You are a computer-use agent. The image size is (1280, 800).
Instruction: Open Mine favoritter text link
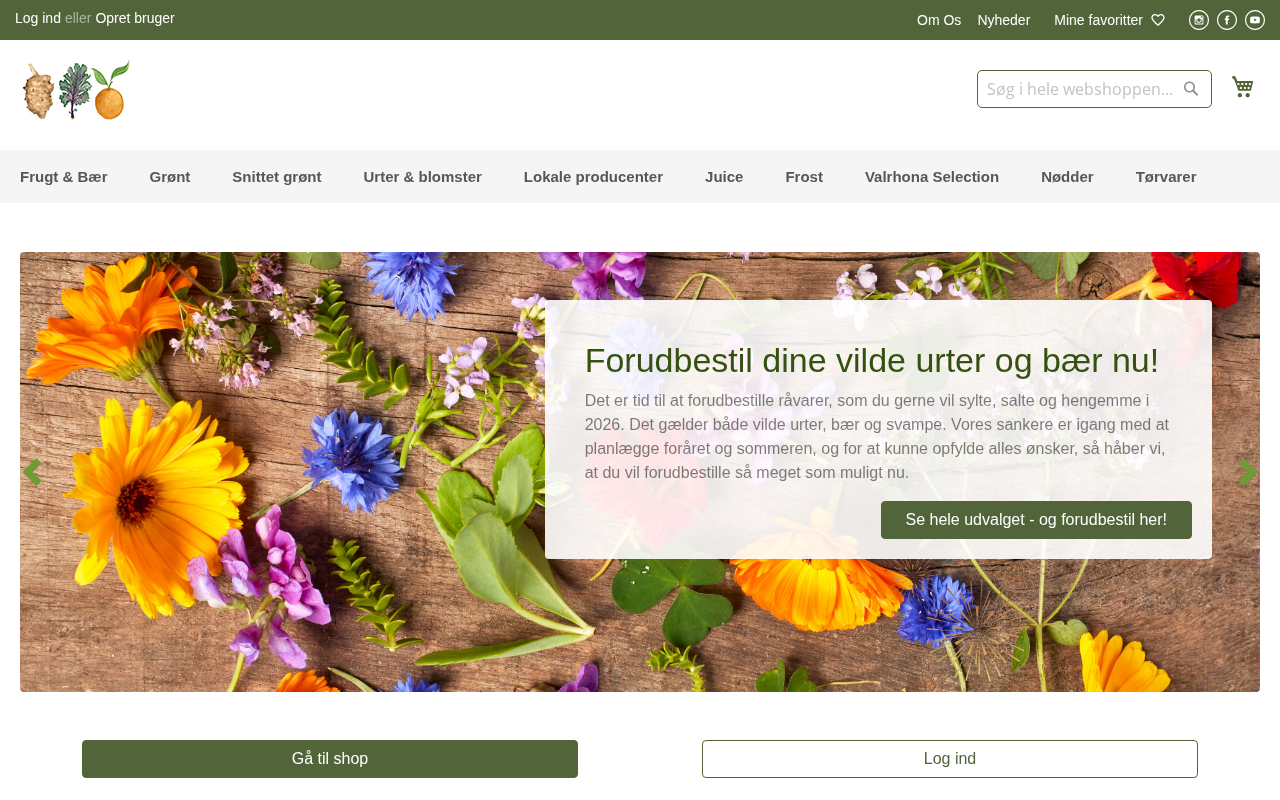coord(1098,20)
